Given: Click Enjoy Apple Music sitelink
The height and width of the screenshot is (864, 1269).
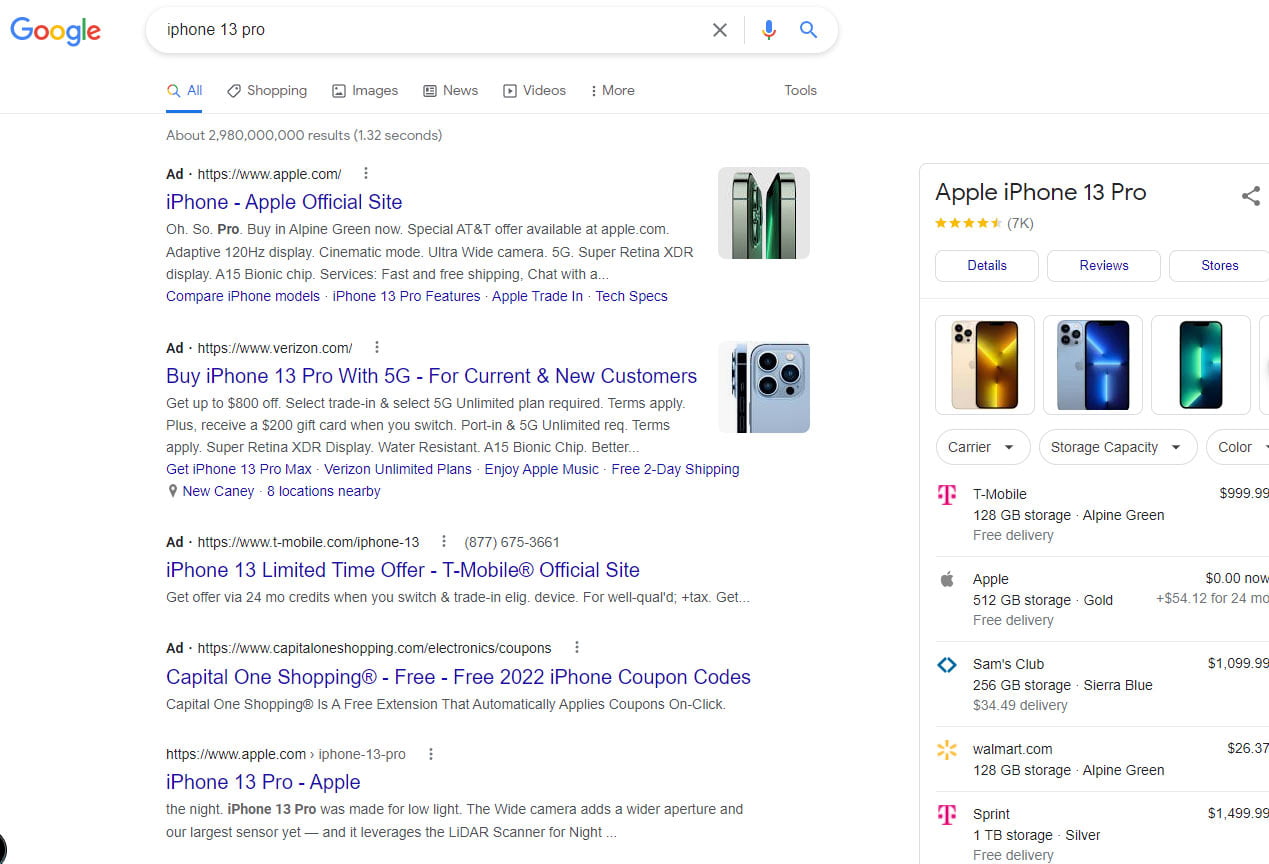Looking at the screenshot, I should [541, 469].
